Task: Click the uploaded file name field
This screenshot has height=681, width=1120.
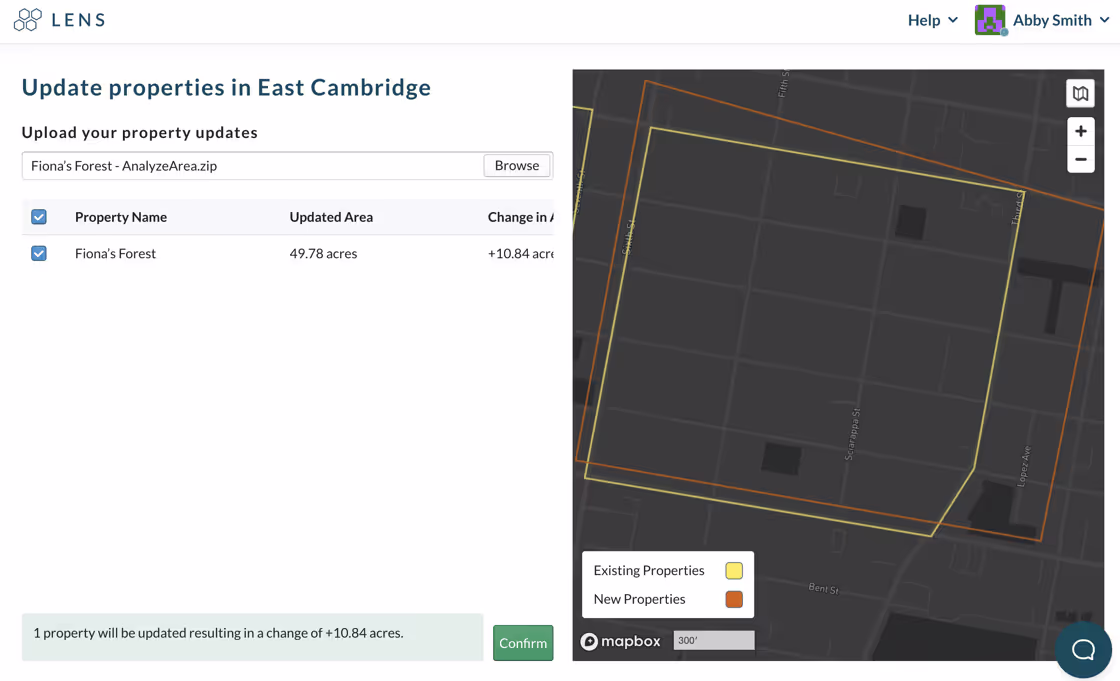Action: 253,166
